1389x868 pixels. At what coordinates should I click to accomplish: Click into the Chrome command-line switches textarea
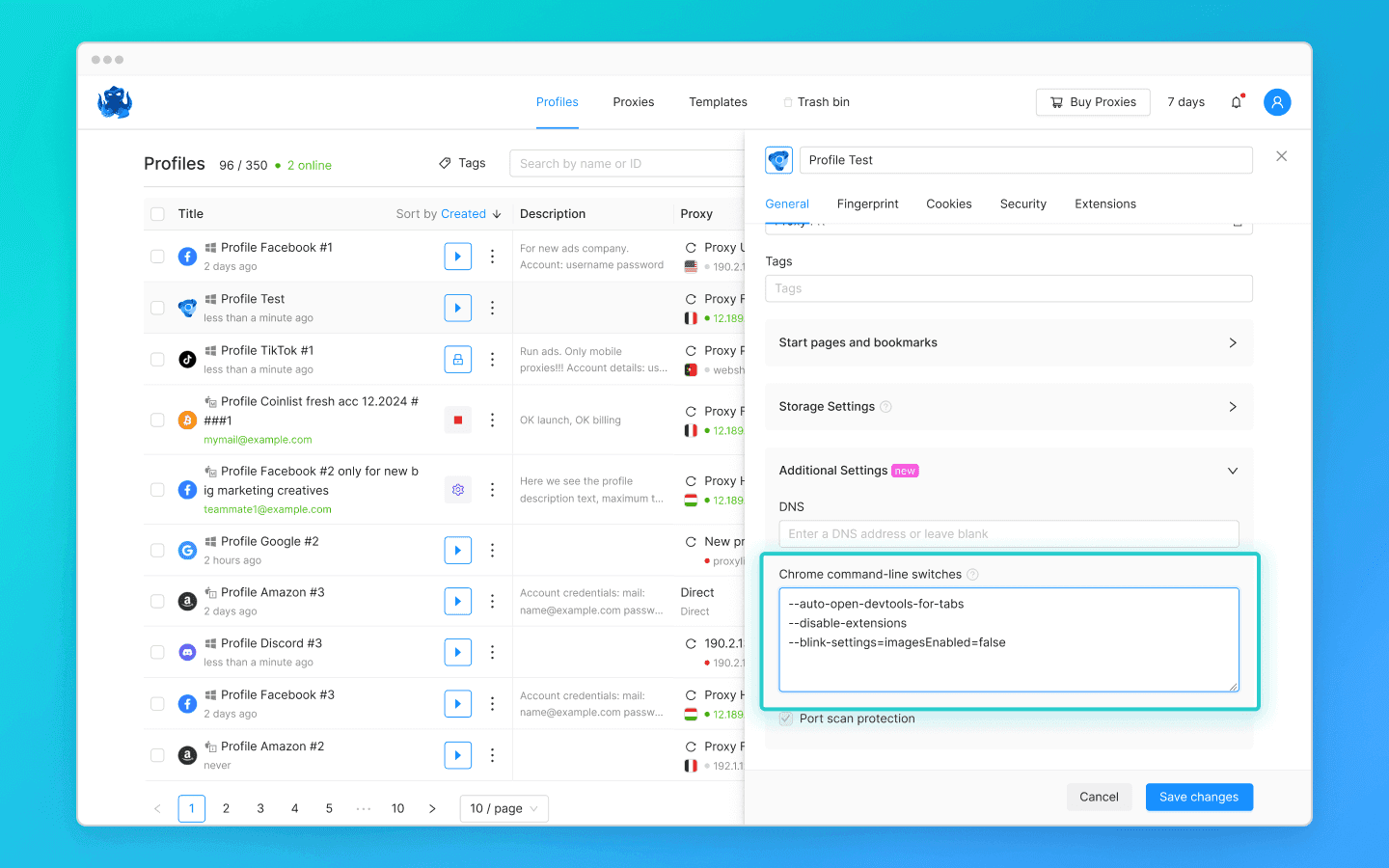1009,639
